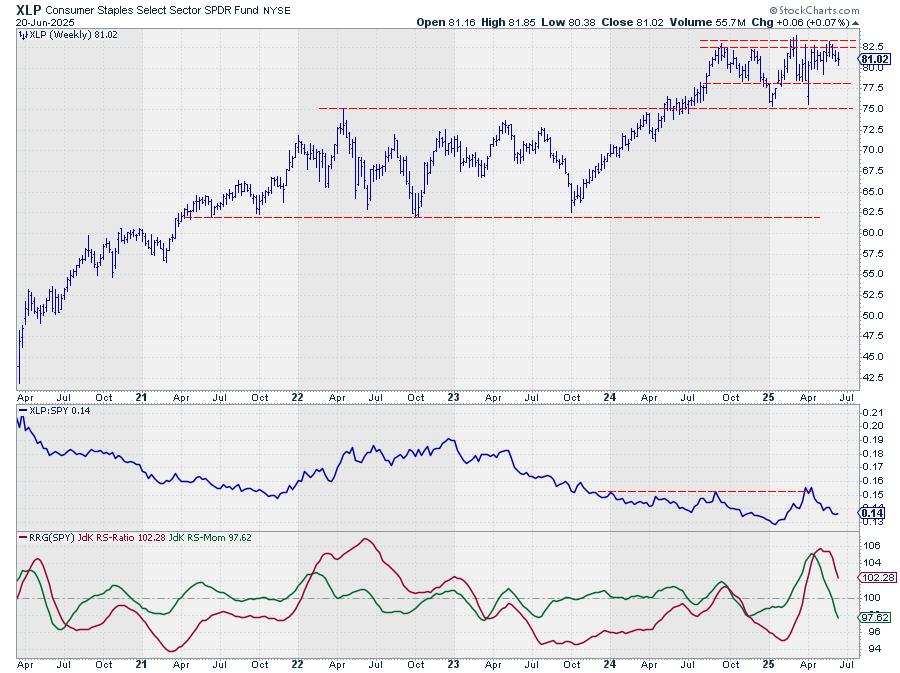Click the 102.28 RS-Ratio value tag

878,577
